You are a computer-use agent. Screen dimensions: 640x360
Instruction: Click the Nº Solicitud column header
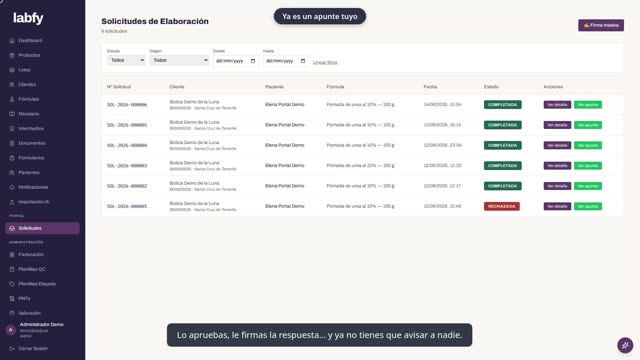119,87
